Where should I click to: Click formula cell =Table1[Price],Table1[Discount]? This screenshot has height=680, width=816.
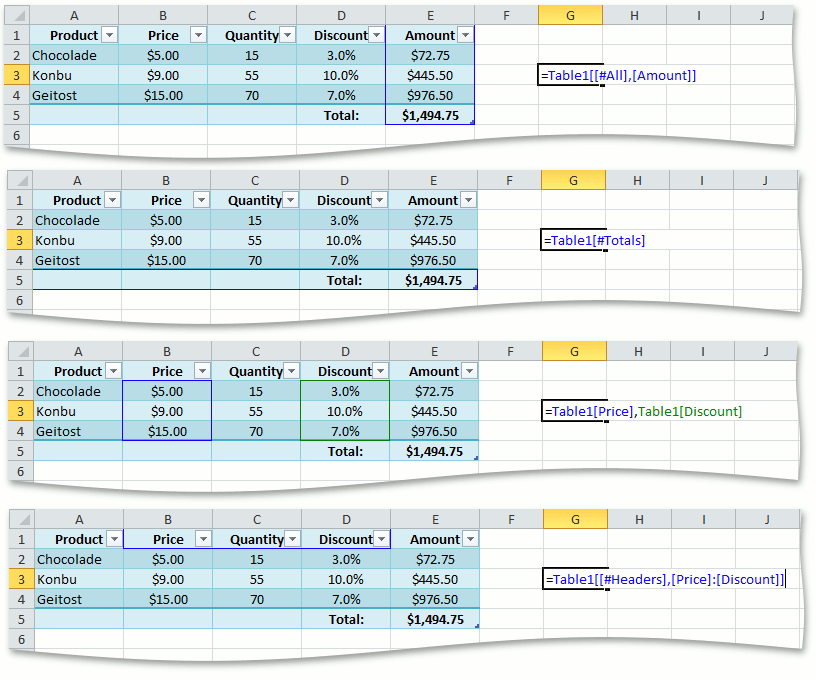click(x=575, y=412)
